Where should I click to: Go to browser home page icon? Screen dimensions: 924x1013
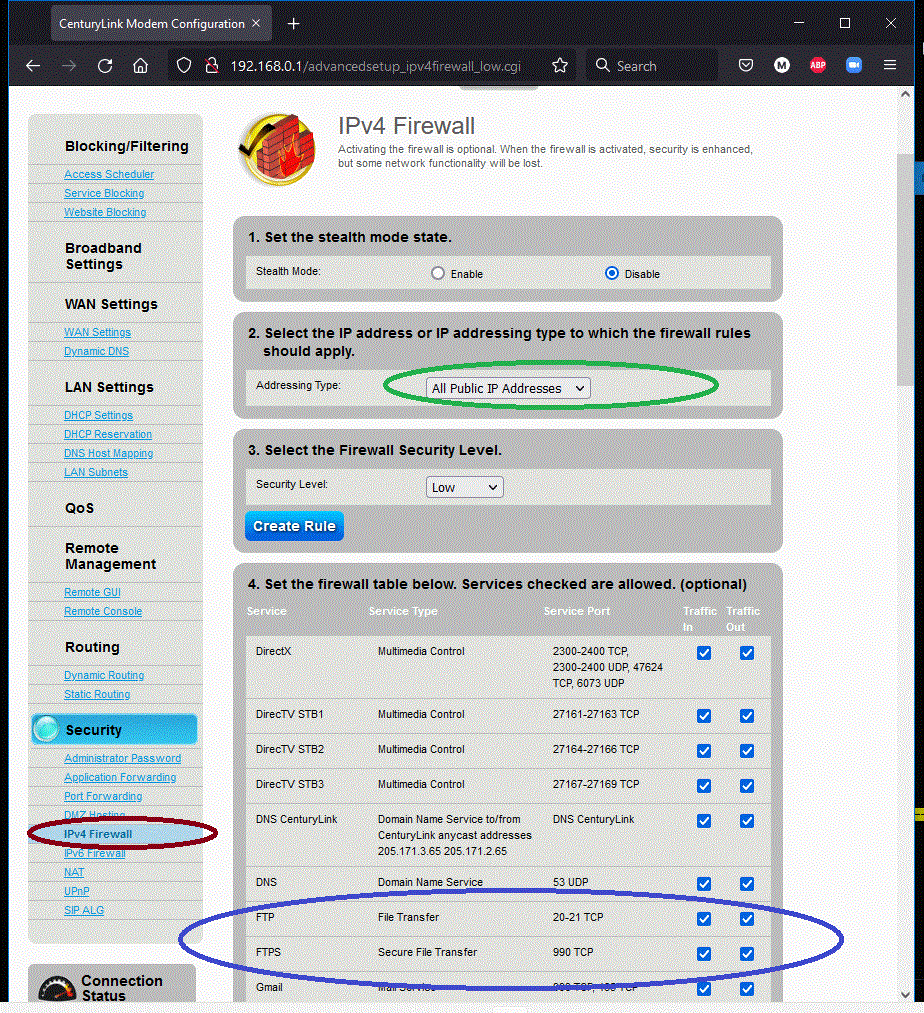pyautogui.click(x=140, y=66)
